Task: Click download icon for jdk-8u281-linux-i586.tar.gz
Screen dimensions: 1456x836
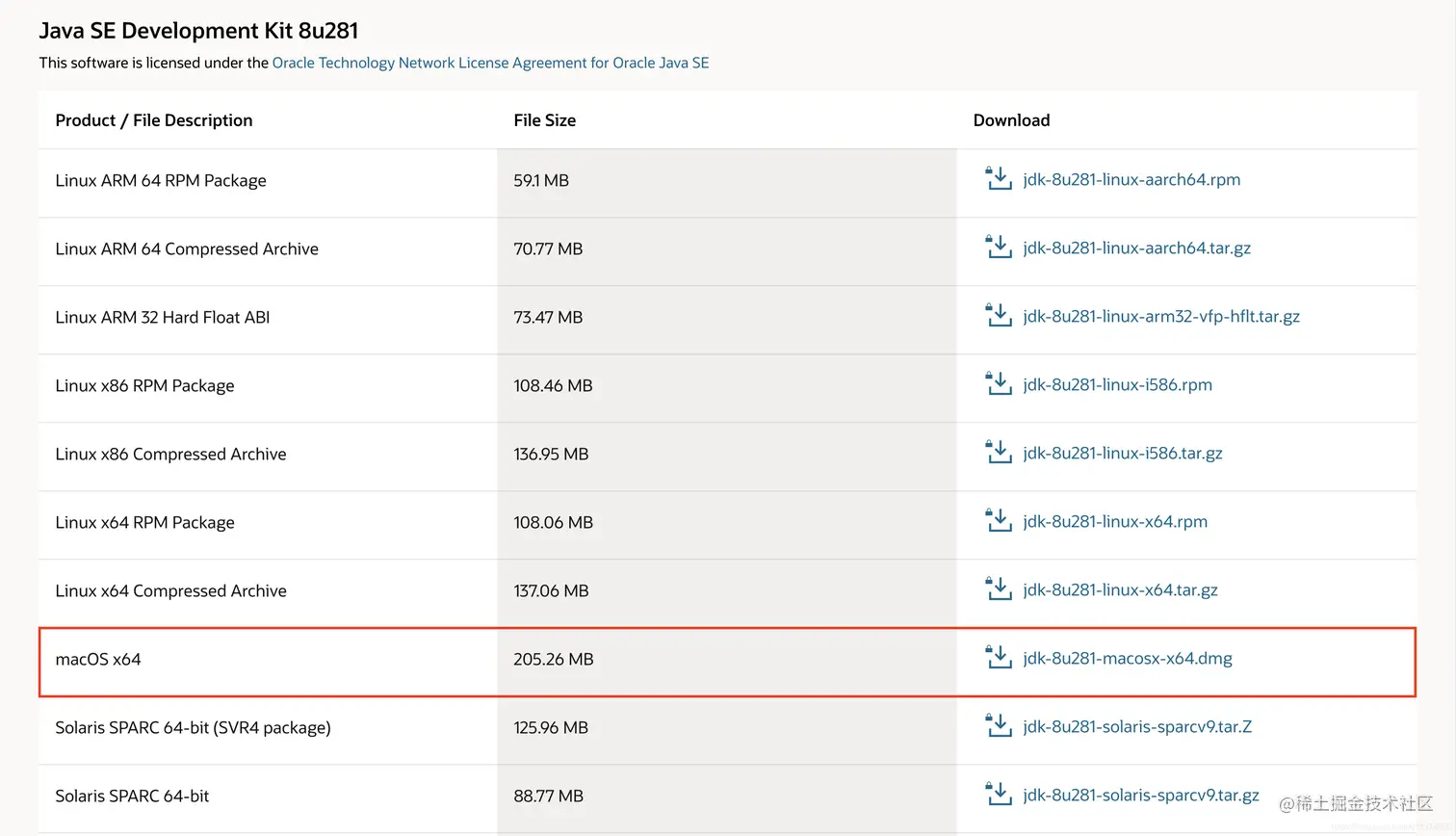Action: tap(999, 452)
